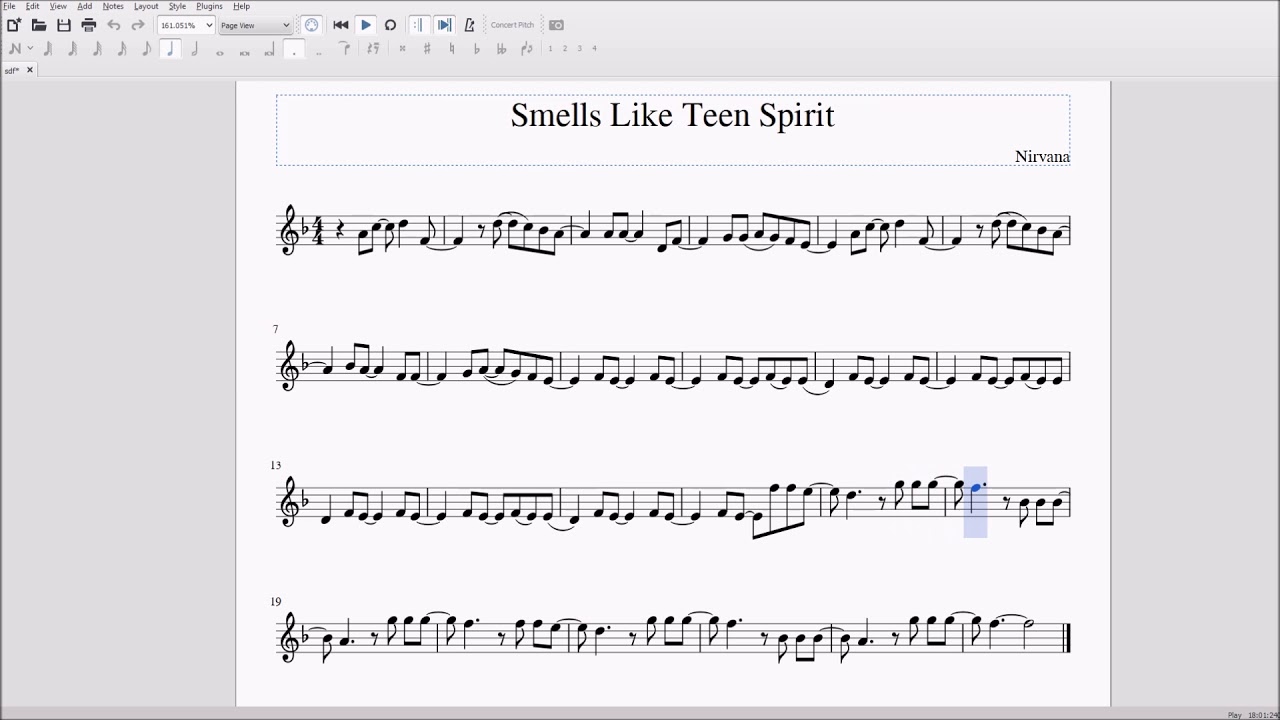
Task: Redo the last undone action
Action: tap(138, 25)
